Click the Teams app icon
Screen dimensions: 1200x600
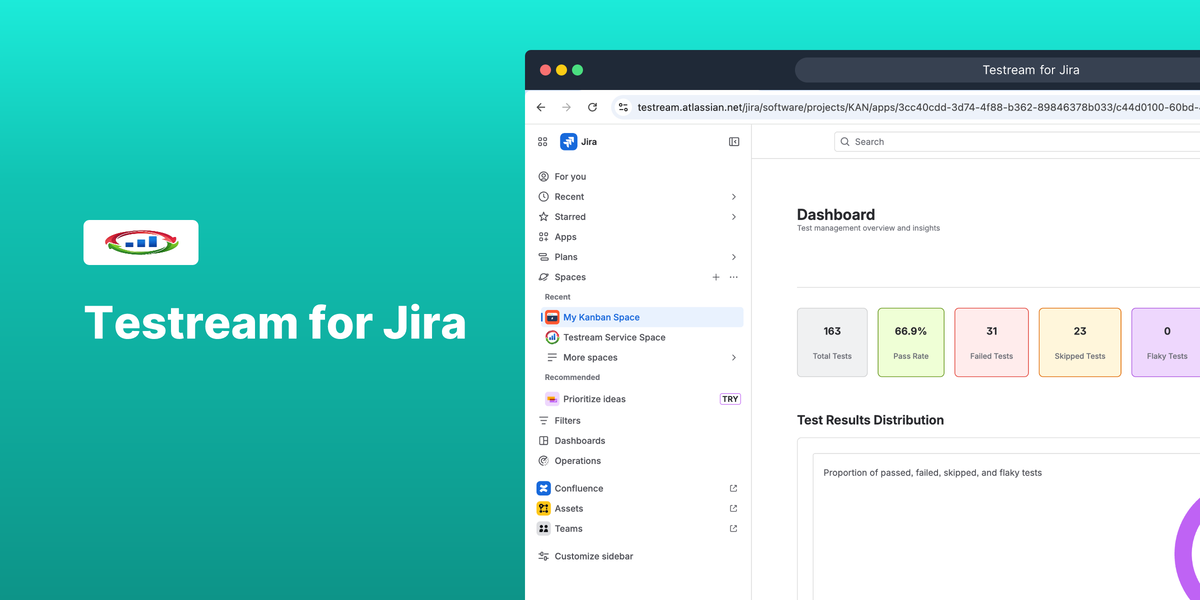click(x=544, y=529)
